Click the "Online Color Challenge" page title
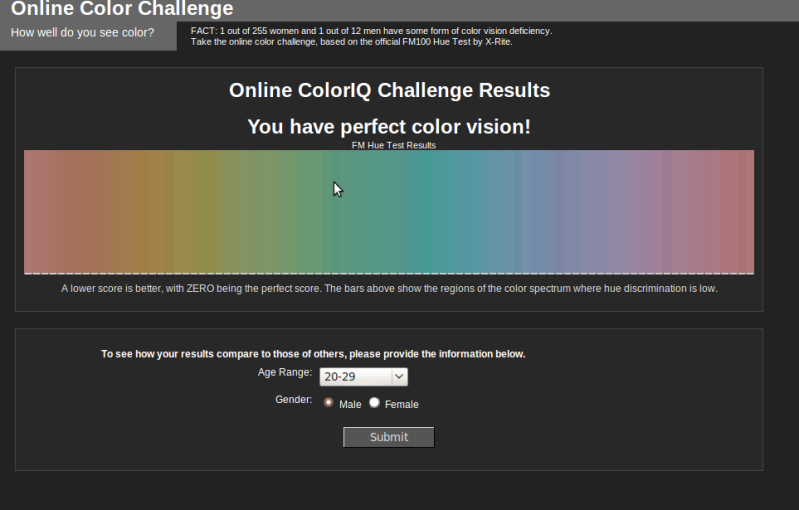Viewport: 799px width, 510px height. [122, 10]
